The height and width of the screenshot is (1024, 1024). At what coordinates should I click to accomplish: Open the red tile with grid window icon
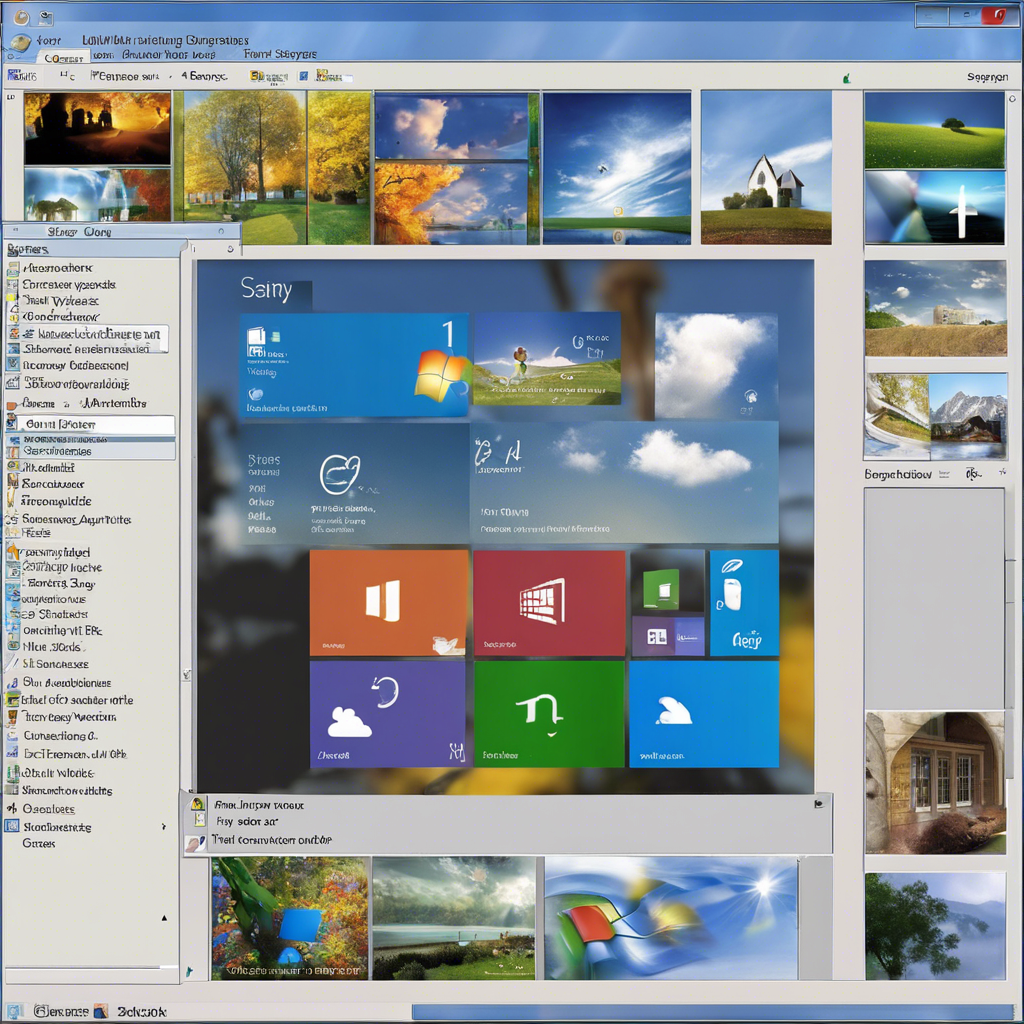pyautogui.click(x=548, y=602)
